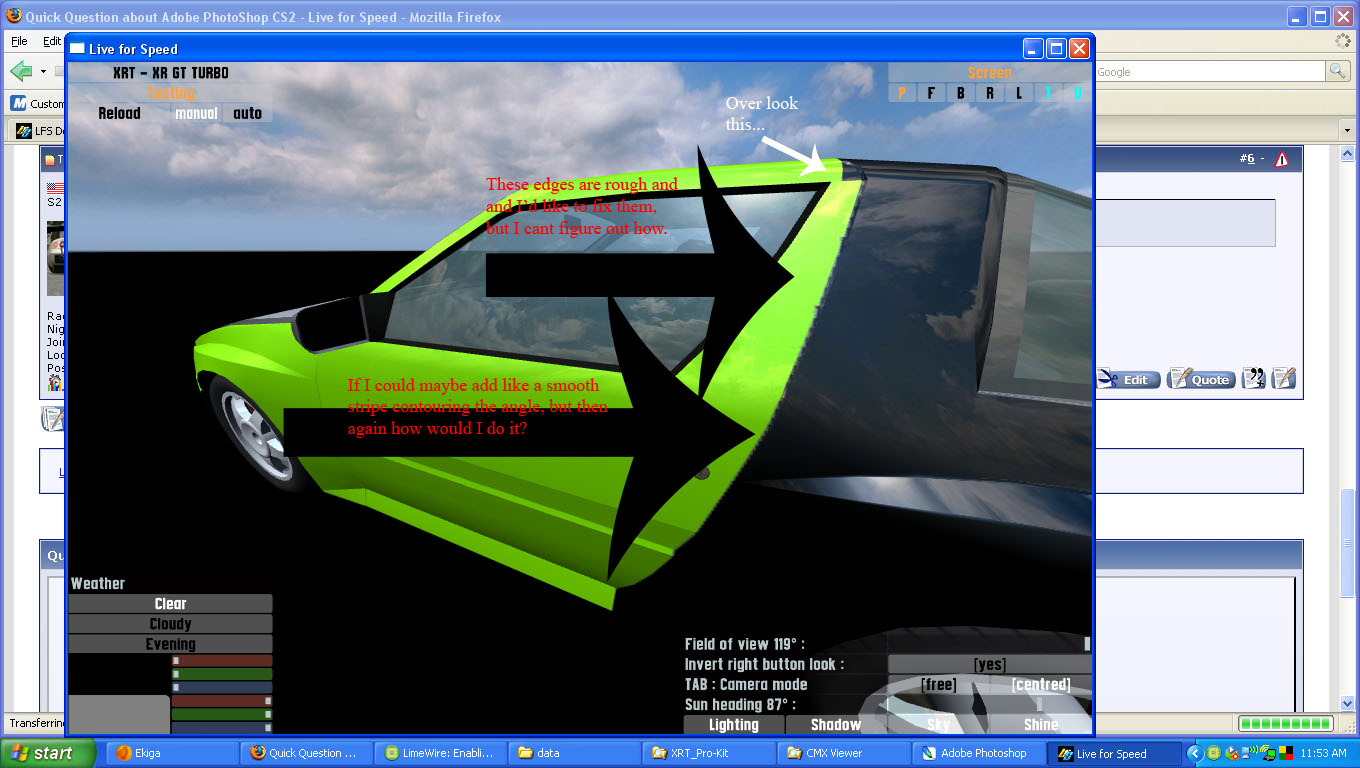Click the lower green colour slider
The height and width of the screenshot is (768, 1360).
(x=222, y=714)
